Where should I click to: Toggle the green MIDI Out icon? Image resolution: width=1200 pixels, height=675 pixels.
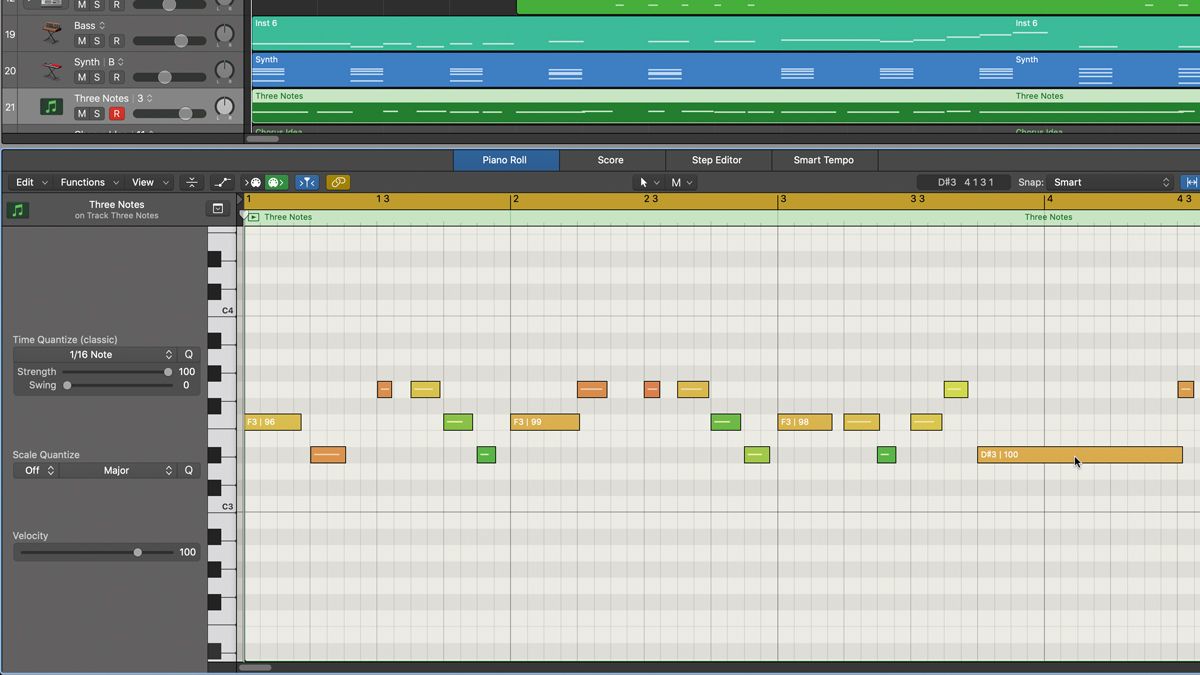pos(275,182)
